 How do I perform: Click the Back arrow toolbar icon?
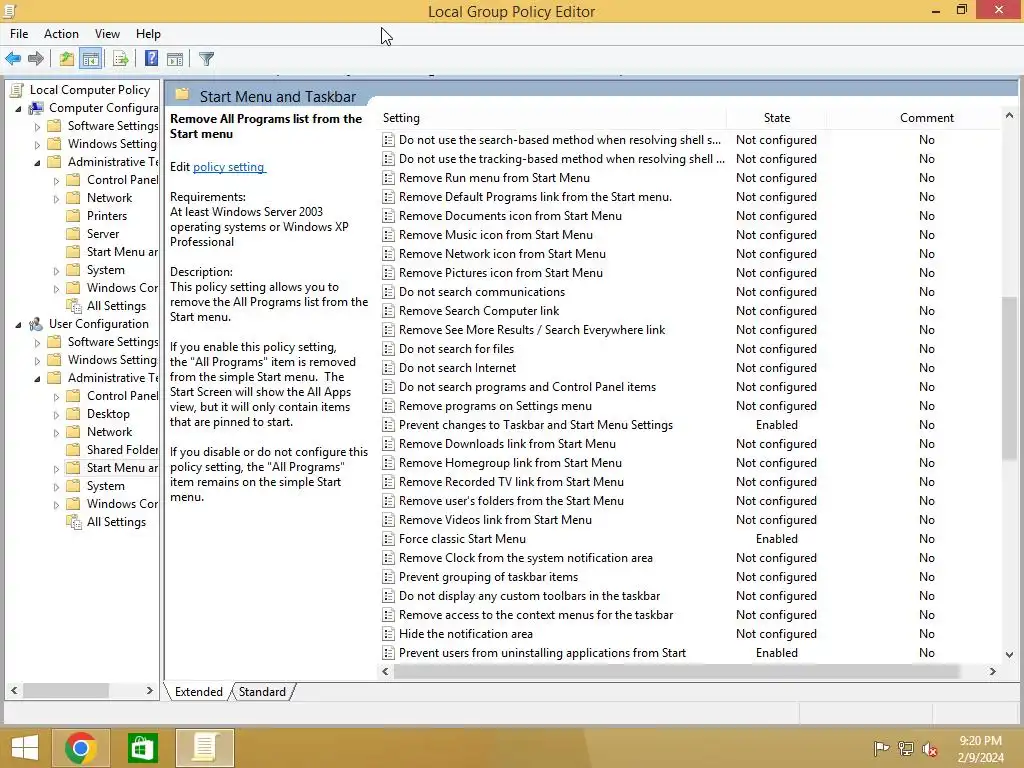click(13, 59)
